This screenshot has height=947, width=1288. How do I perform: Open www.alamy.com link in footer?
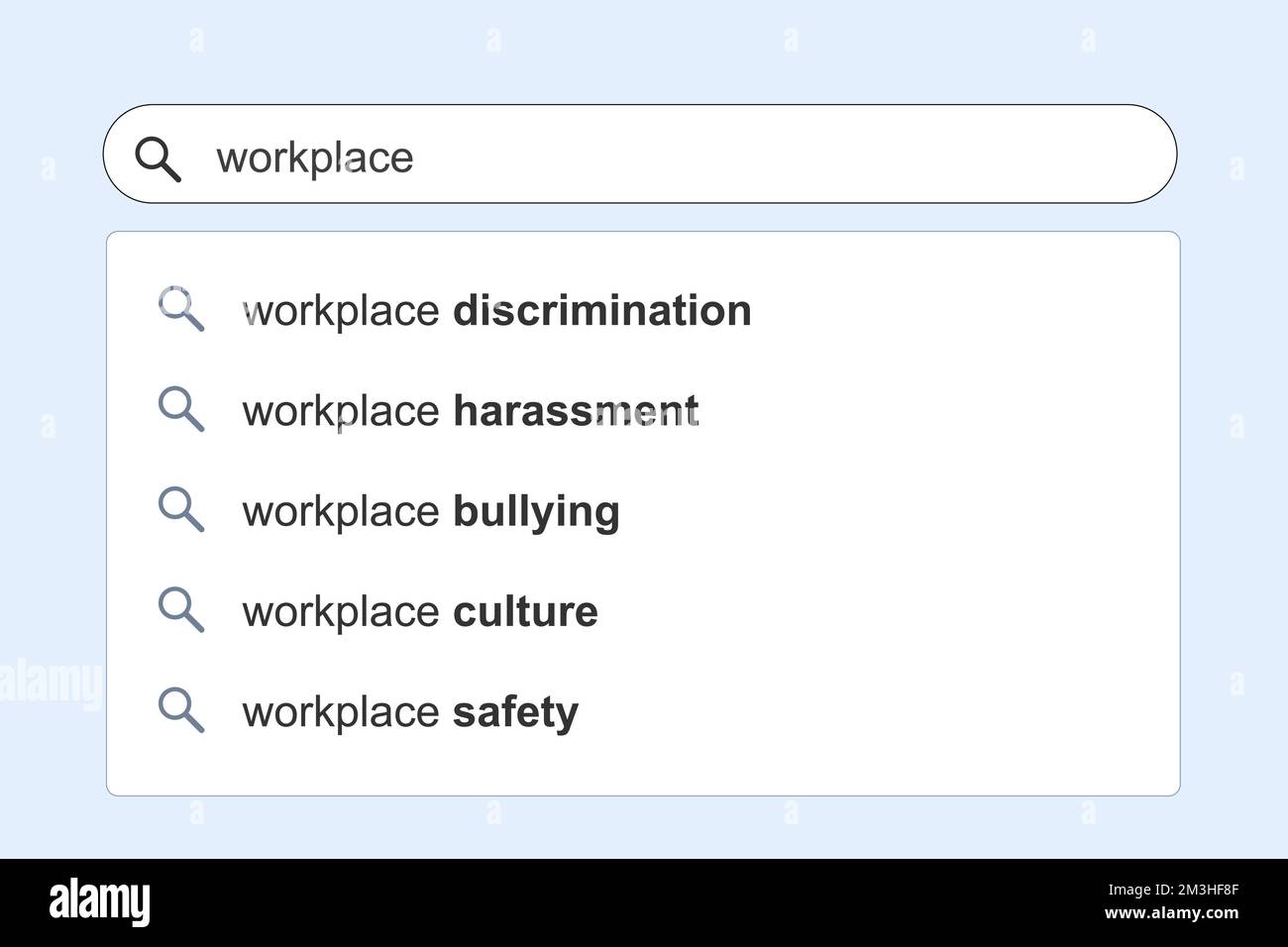point(1170,913)
